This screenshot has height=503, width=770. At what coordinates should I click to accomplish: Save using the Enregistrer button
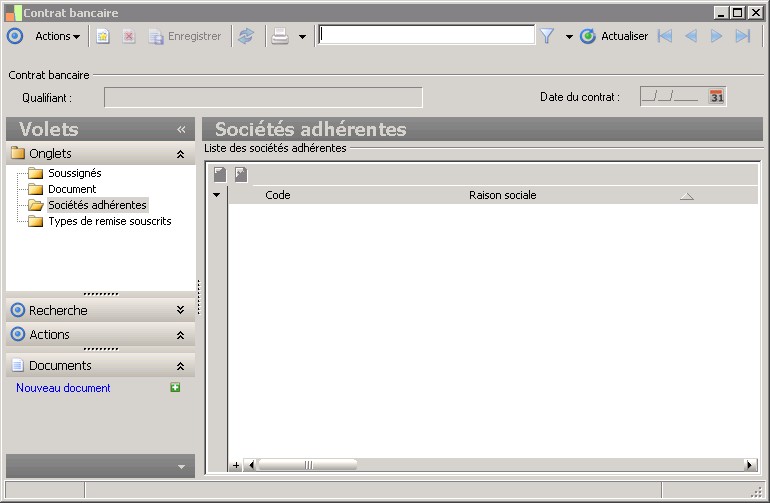[185, 36]
